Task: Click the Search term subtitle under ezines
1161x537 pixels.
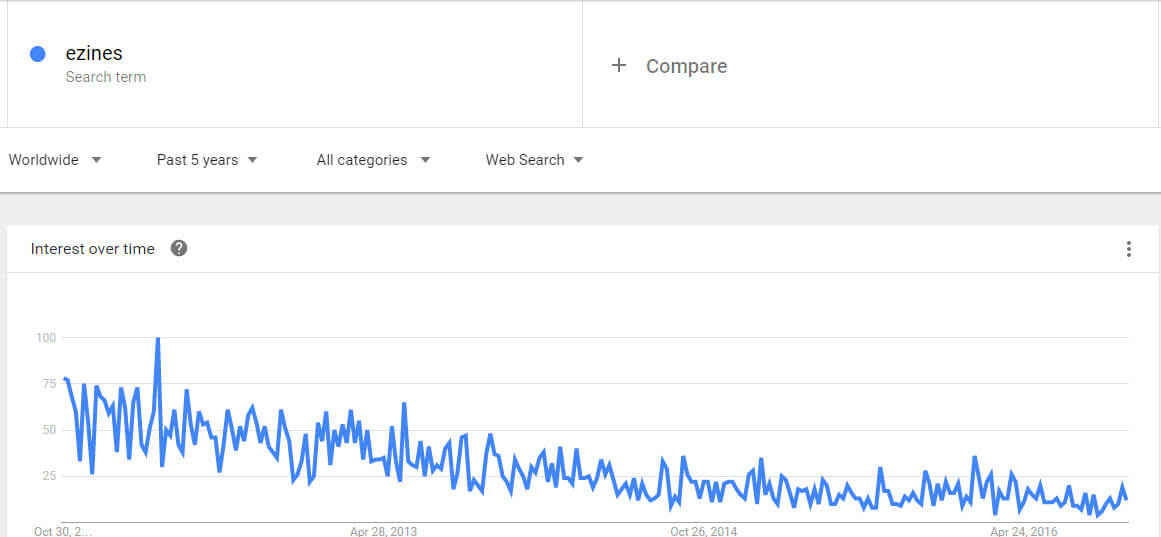Action: coord(106,77)
